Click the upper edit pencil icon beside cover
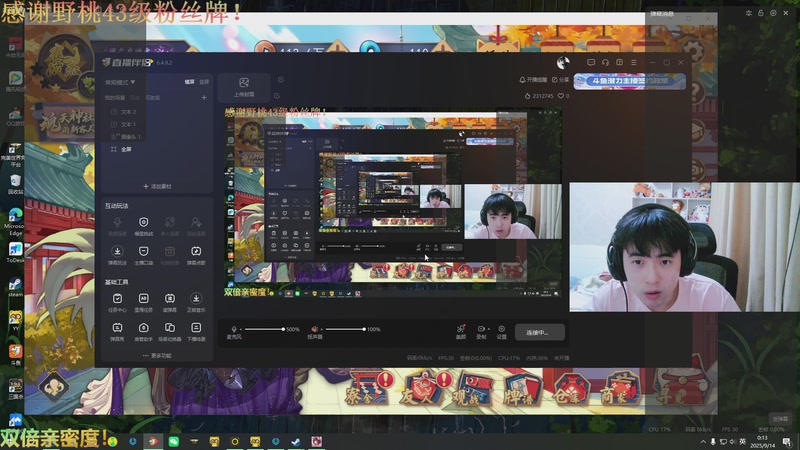The height and width of the screenshot is (450, 800). coord(281,80)
